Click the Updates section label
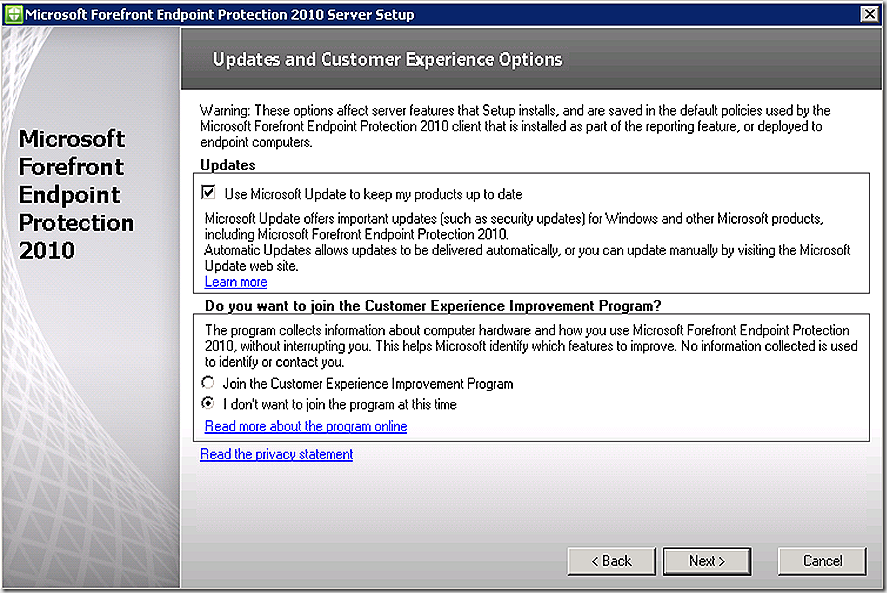887x593 pixels. coord(228,165)
